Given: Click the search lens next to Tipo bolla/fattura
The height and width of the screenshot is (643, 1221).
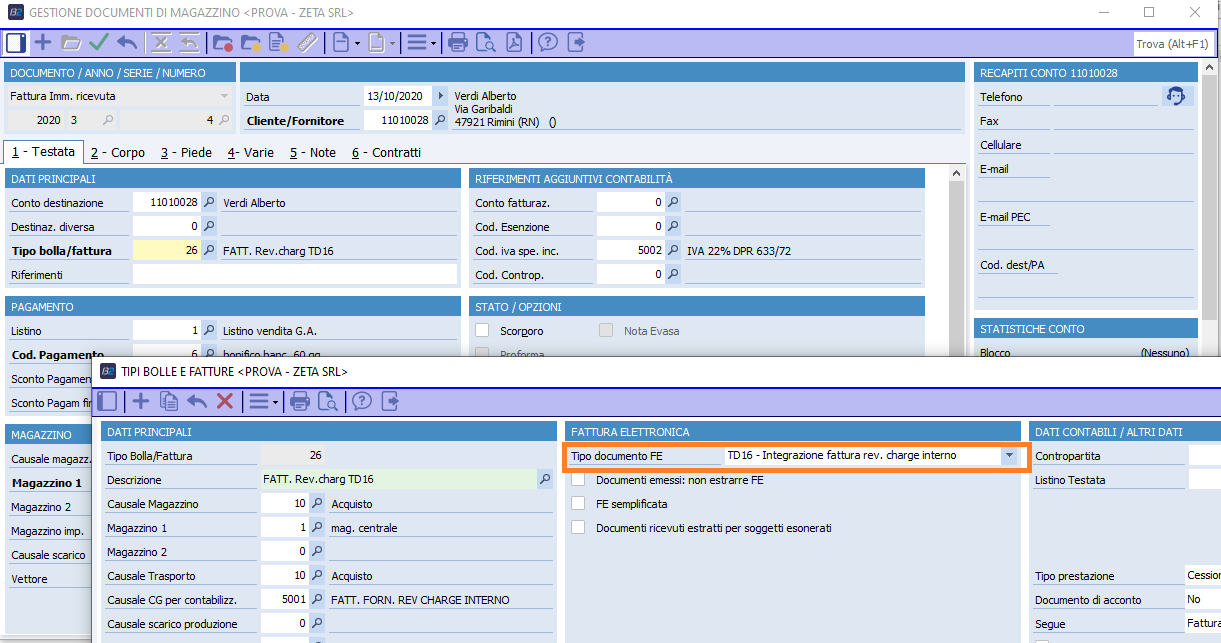Looking at the screenshot, I should 209,250.
